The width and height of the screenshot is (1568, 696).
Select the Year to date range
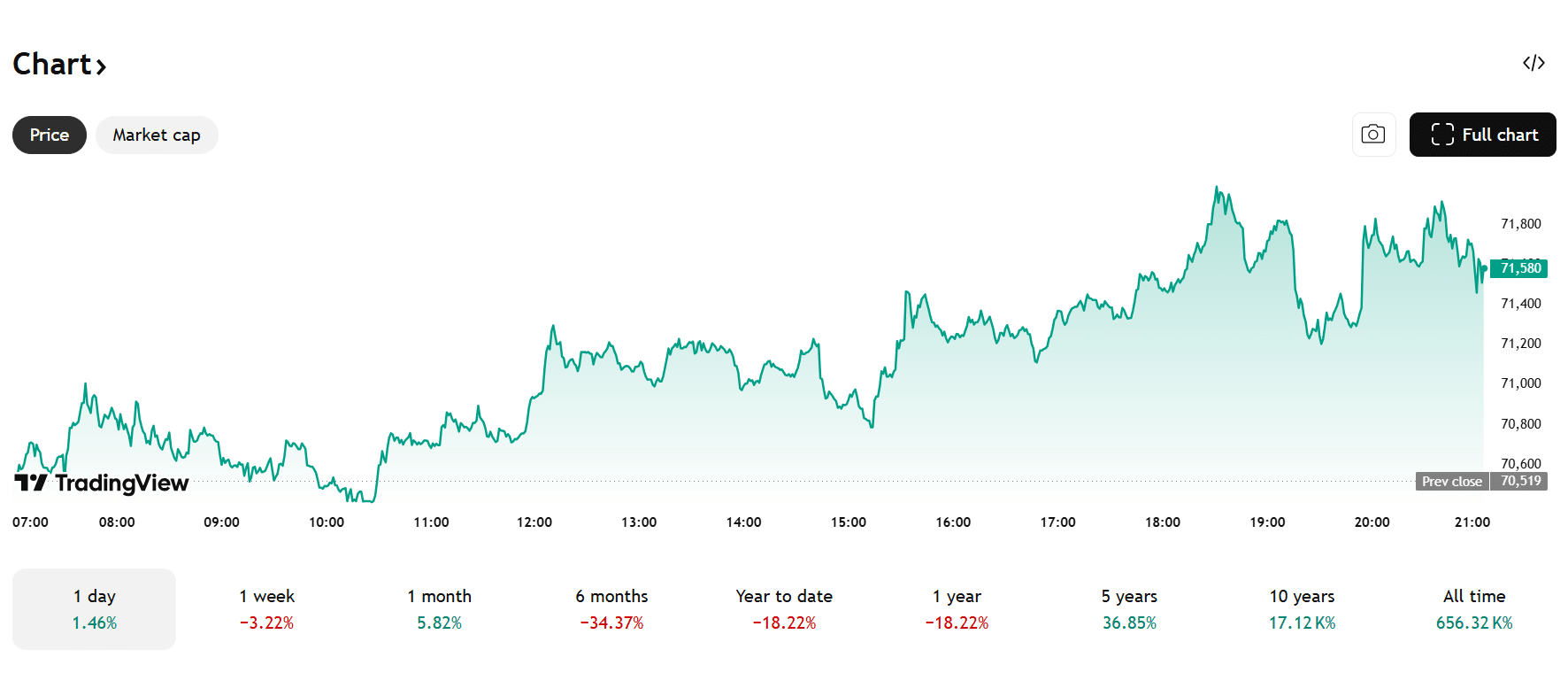coord(784,609)
